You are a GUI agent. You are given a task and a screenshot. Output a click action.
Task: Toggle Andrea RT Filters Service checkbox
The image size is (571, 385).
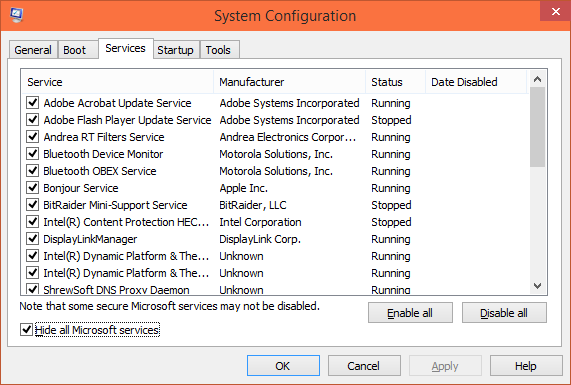(x=32, y=137)
